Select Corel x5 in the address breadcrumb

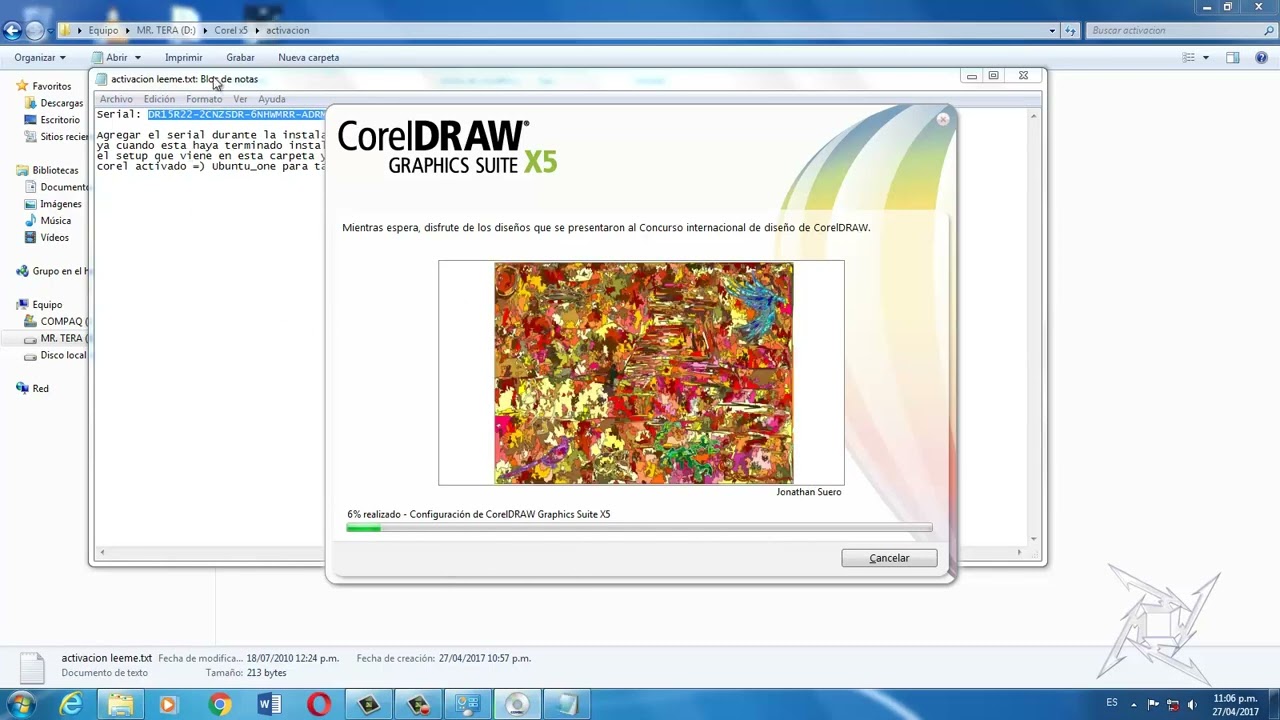231,31
